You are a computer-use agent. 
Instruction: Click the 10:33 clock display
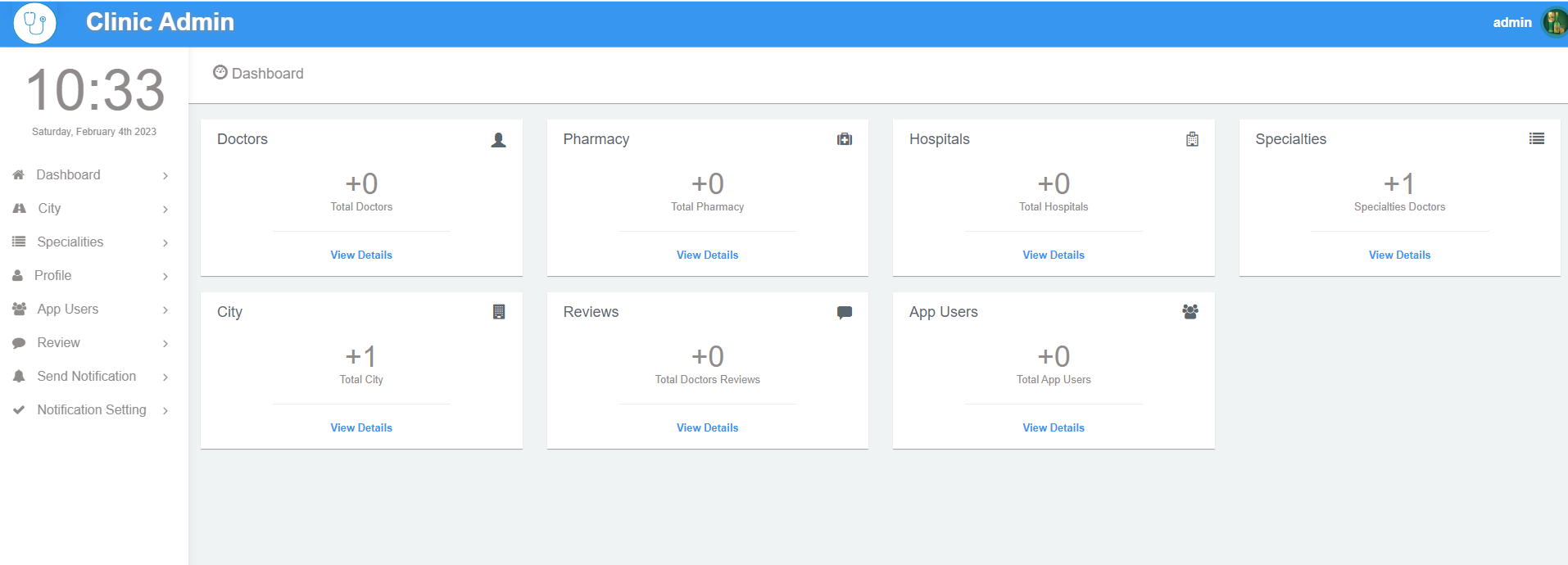pos(95,90)
